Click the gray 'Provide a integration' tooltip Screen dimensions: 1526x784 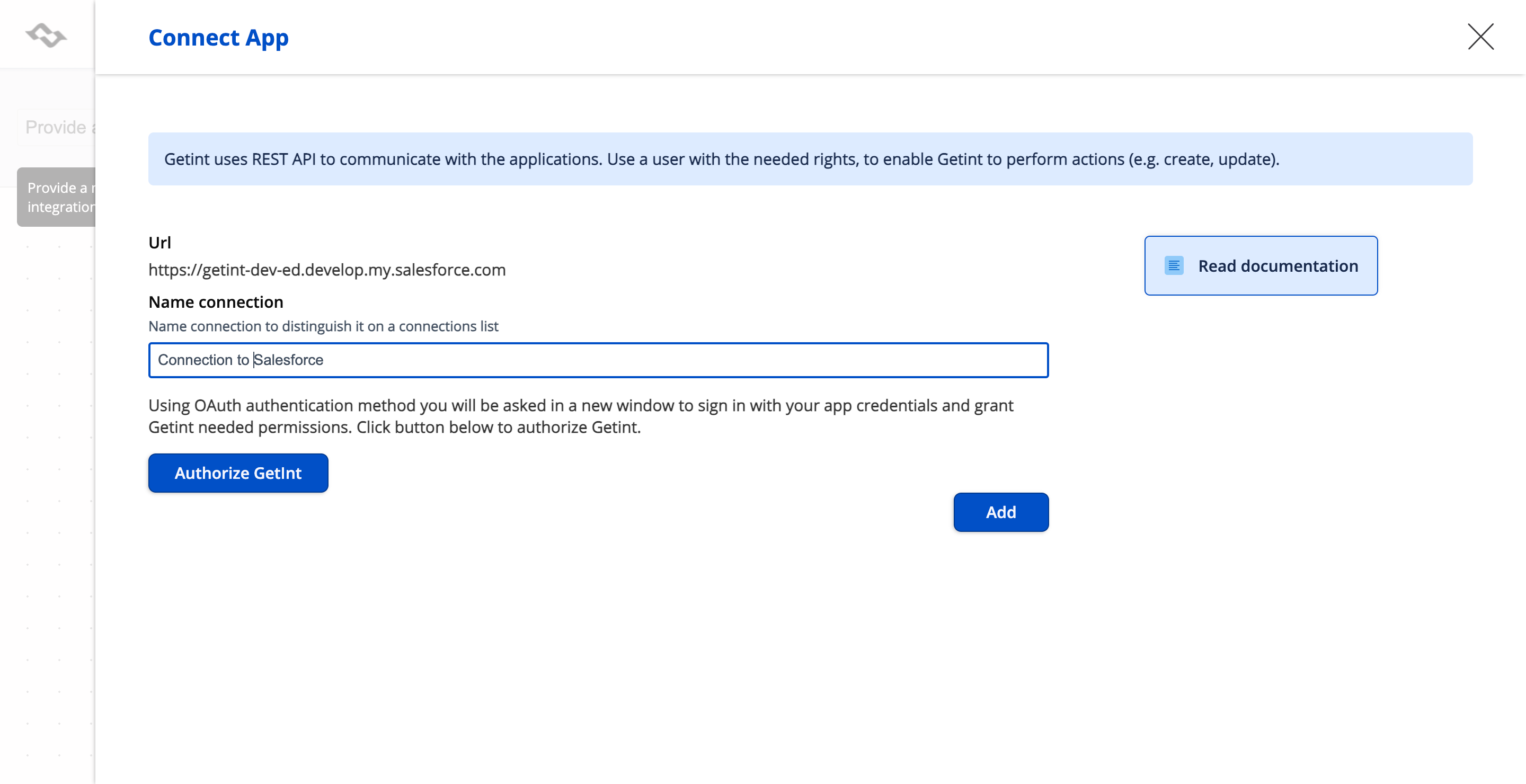pos(57,197)
